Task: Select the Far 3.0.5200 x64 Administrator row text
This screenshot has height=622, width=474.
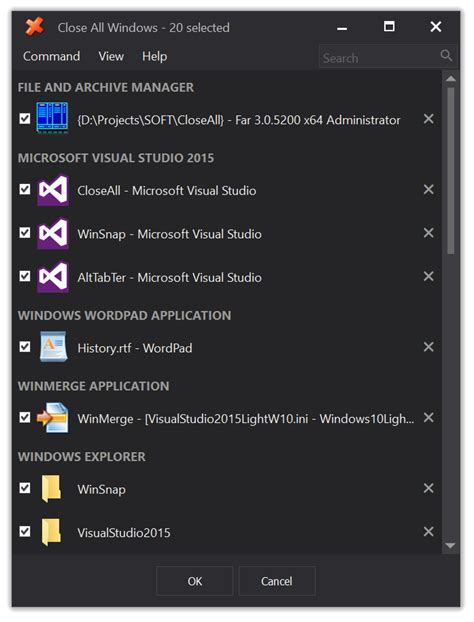Action: click(239, 120)
